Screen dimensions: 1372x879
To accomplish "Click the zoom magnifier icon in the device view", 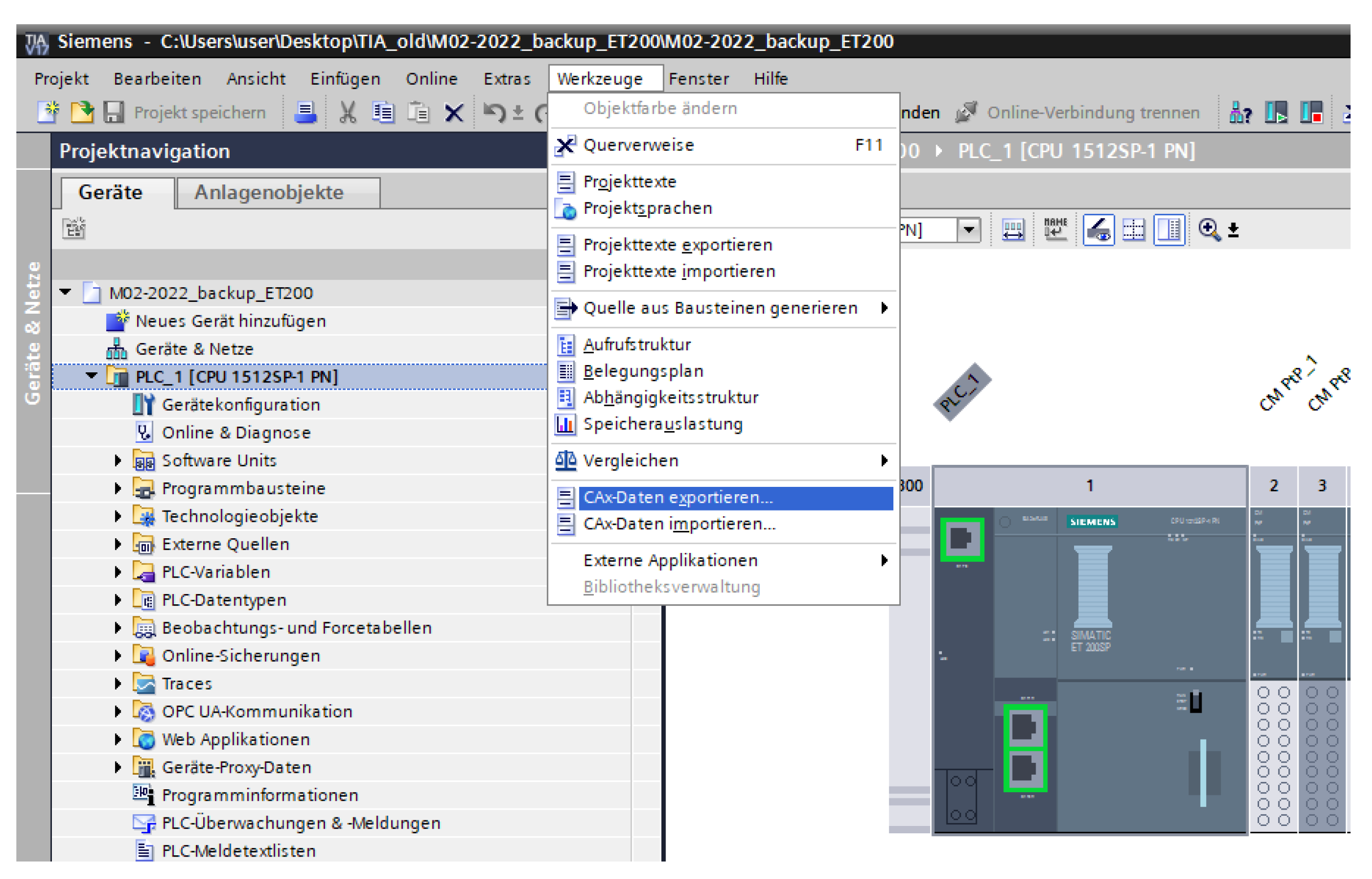I will pyautogui.click(x=1209, y=230).
